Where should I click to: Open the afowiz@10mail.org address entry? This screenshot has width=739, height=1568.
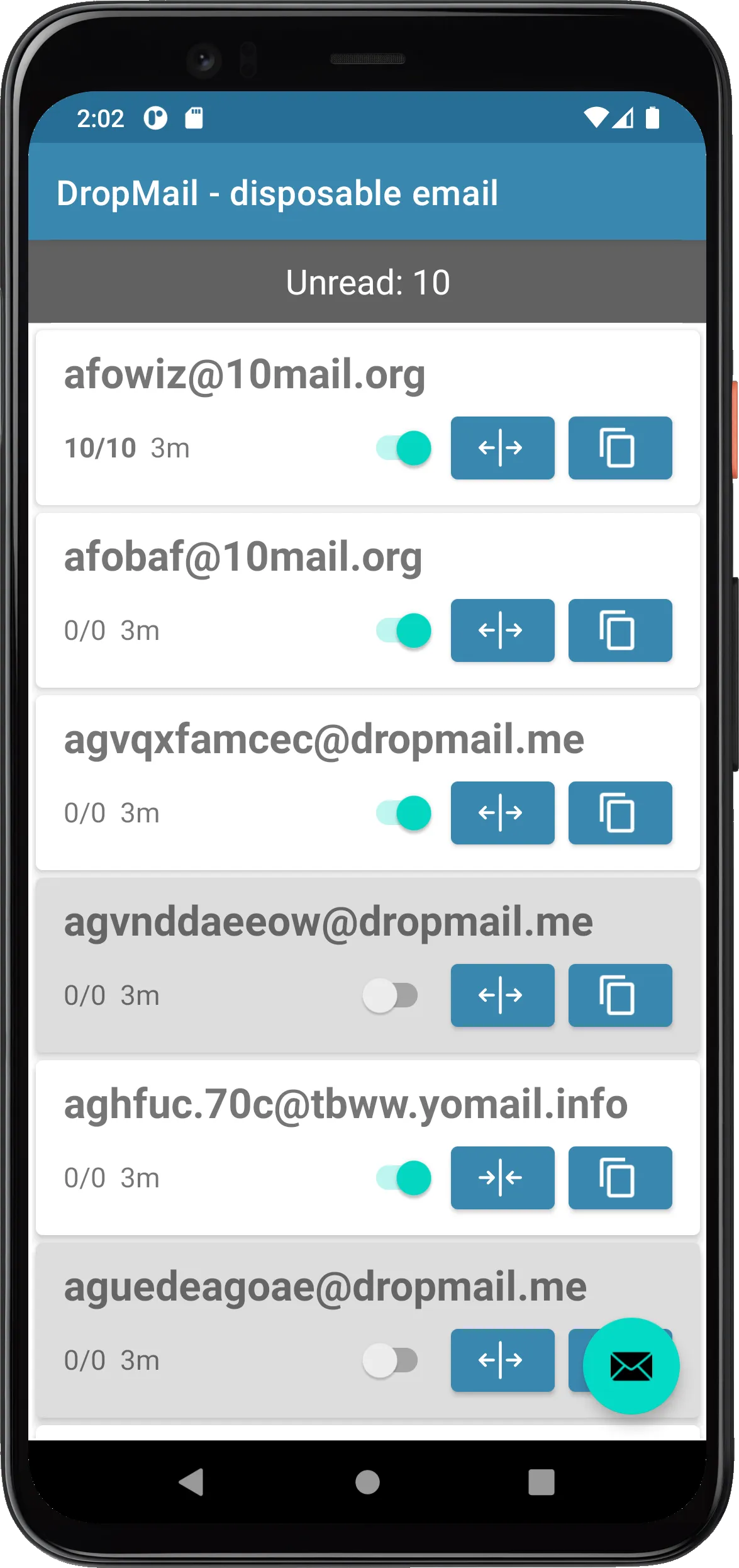pos(245,374)
